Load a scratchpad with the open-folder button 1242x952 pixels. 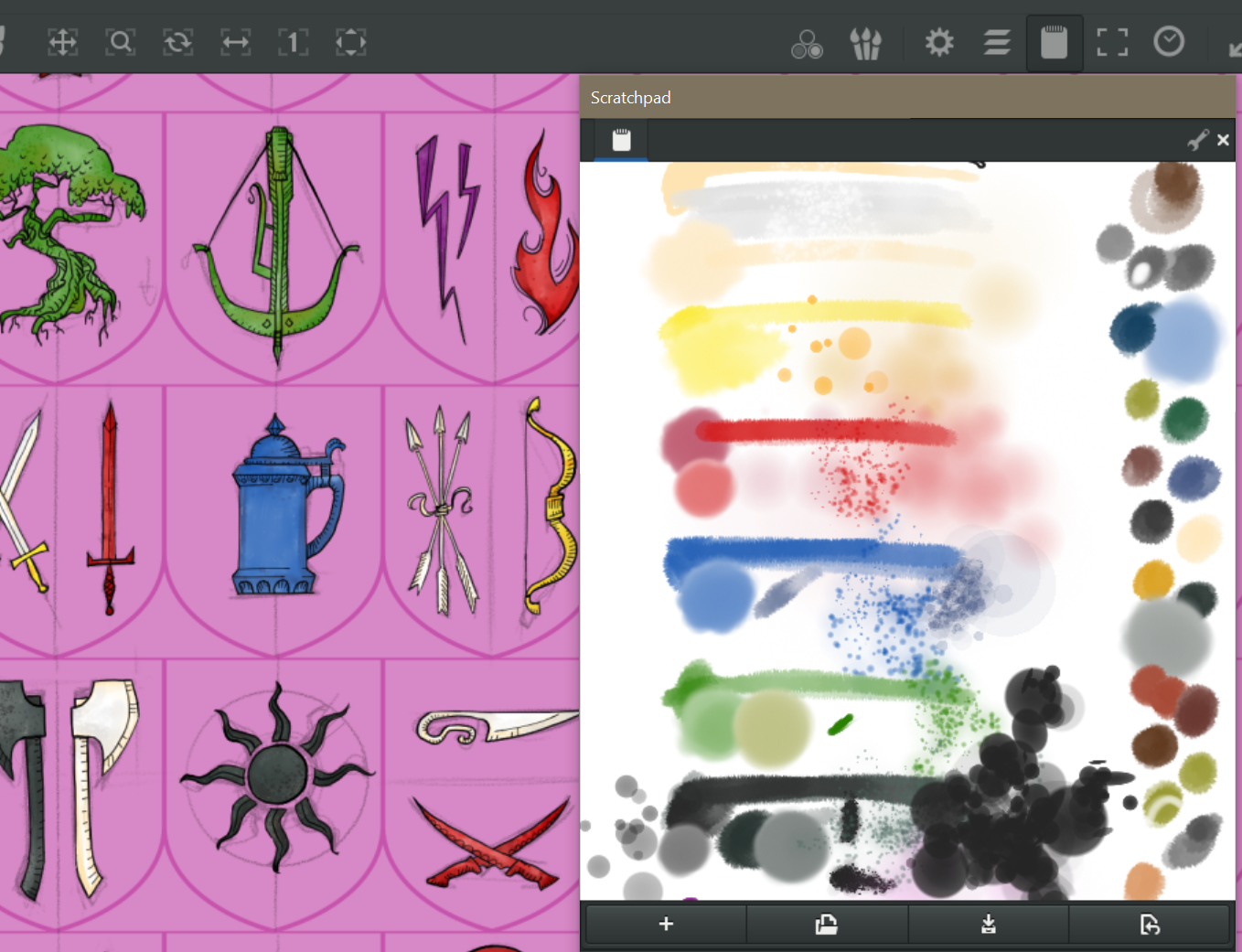click(827, 924)
